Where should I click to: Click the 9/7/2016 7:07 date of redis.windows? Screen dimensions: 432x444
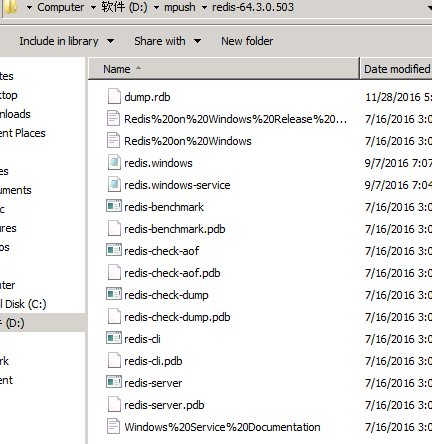click(398, 163)
